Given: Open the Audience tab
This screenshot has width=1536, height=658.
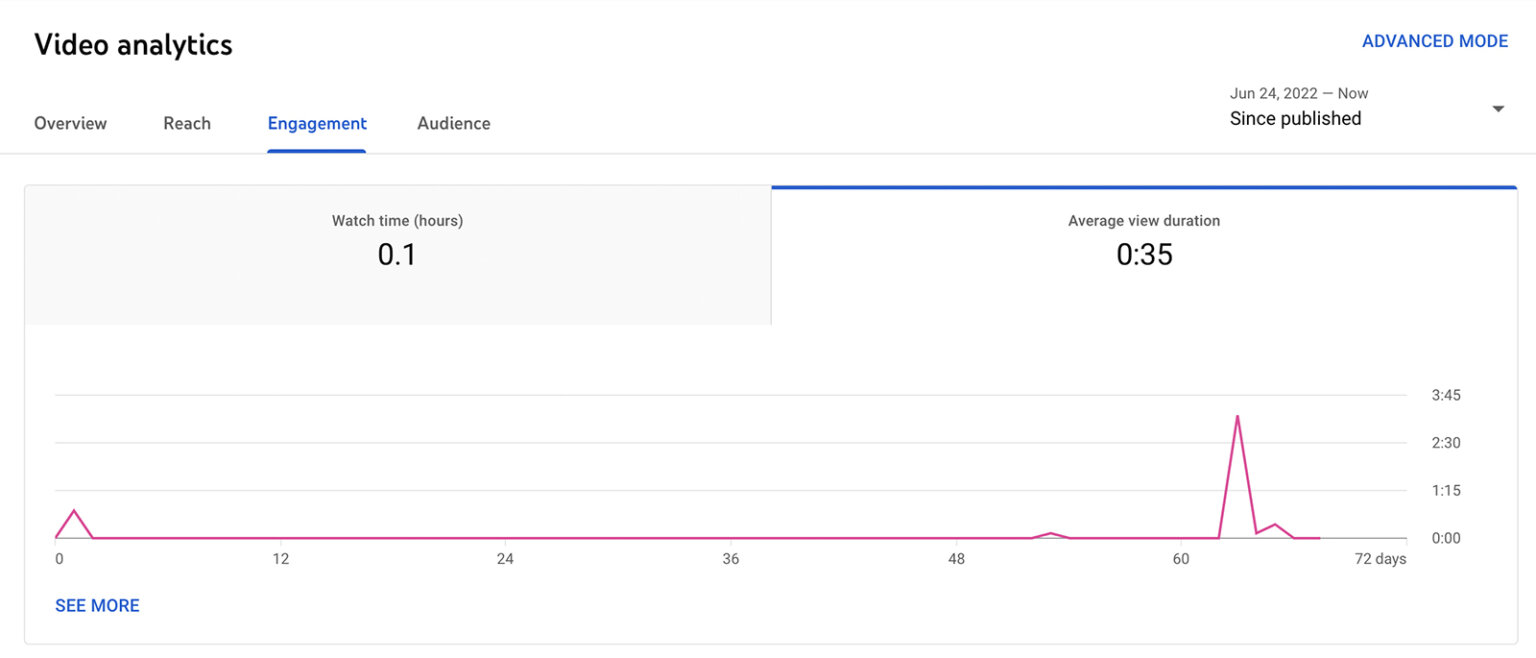Looking at the screenshot, I should pos(453,123).
